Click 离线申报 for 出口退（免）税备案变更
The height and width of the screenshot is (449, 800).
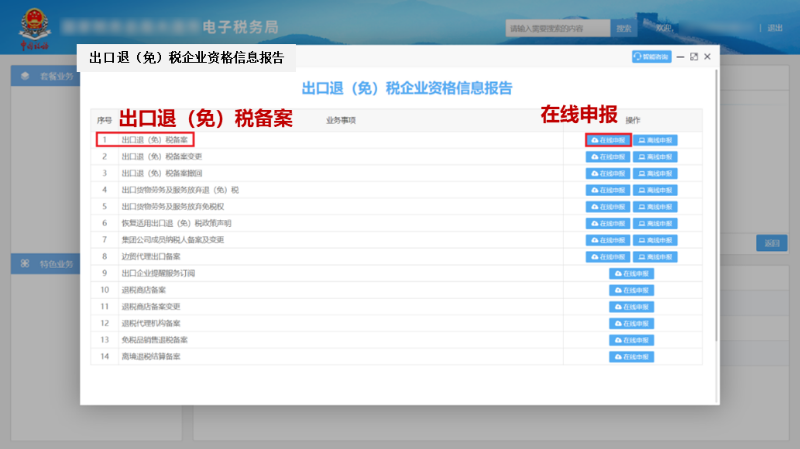point(655,157)
